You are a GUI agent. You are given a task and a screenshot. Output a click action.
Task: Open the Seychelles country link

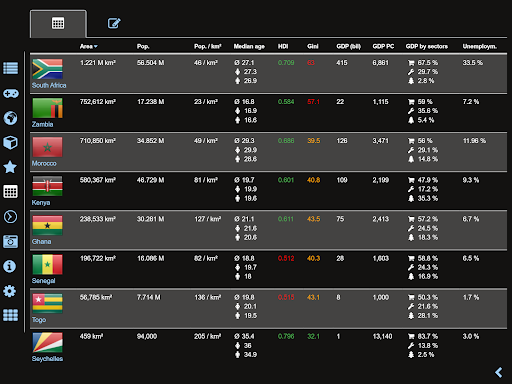[x=47, y=359]
